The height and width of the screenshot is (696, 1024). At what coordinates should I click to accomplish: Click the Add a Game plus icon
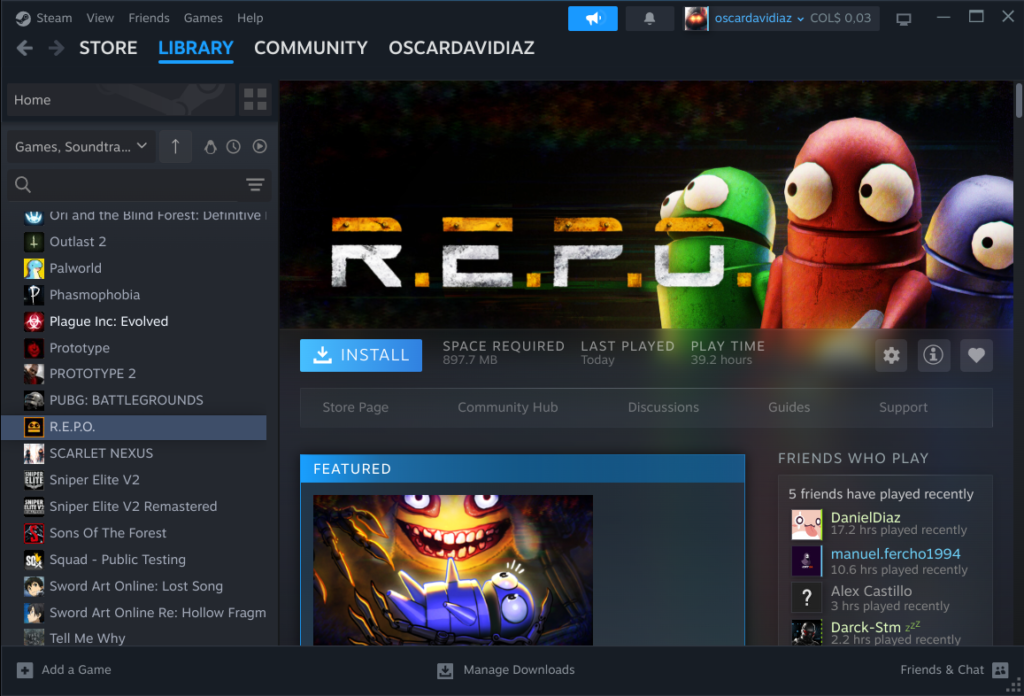[25, 670]
